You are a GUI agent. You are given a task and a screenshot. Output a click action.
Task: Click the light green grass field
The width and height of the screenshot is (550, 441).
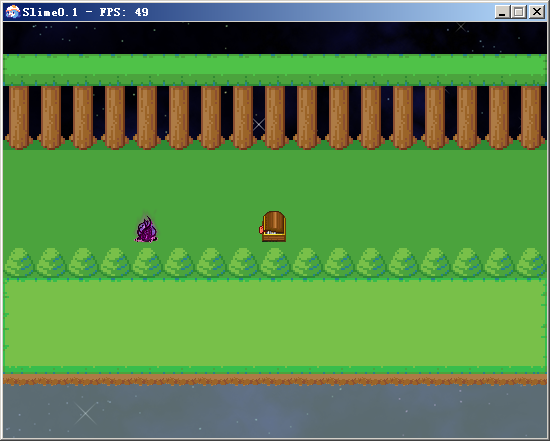[x=275, y=323]
